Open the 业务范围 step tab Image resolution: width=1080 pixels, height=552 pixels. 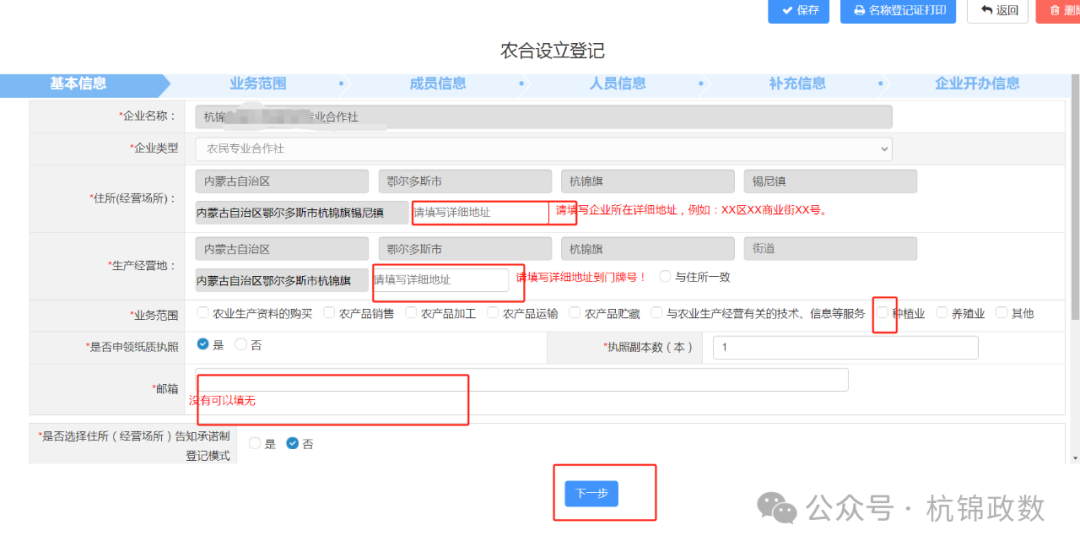tap(258, 84)
